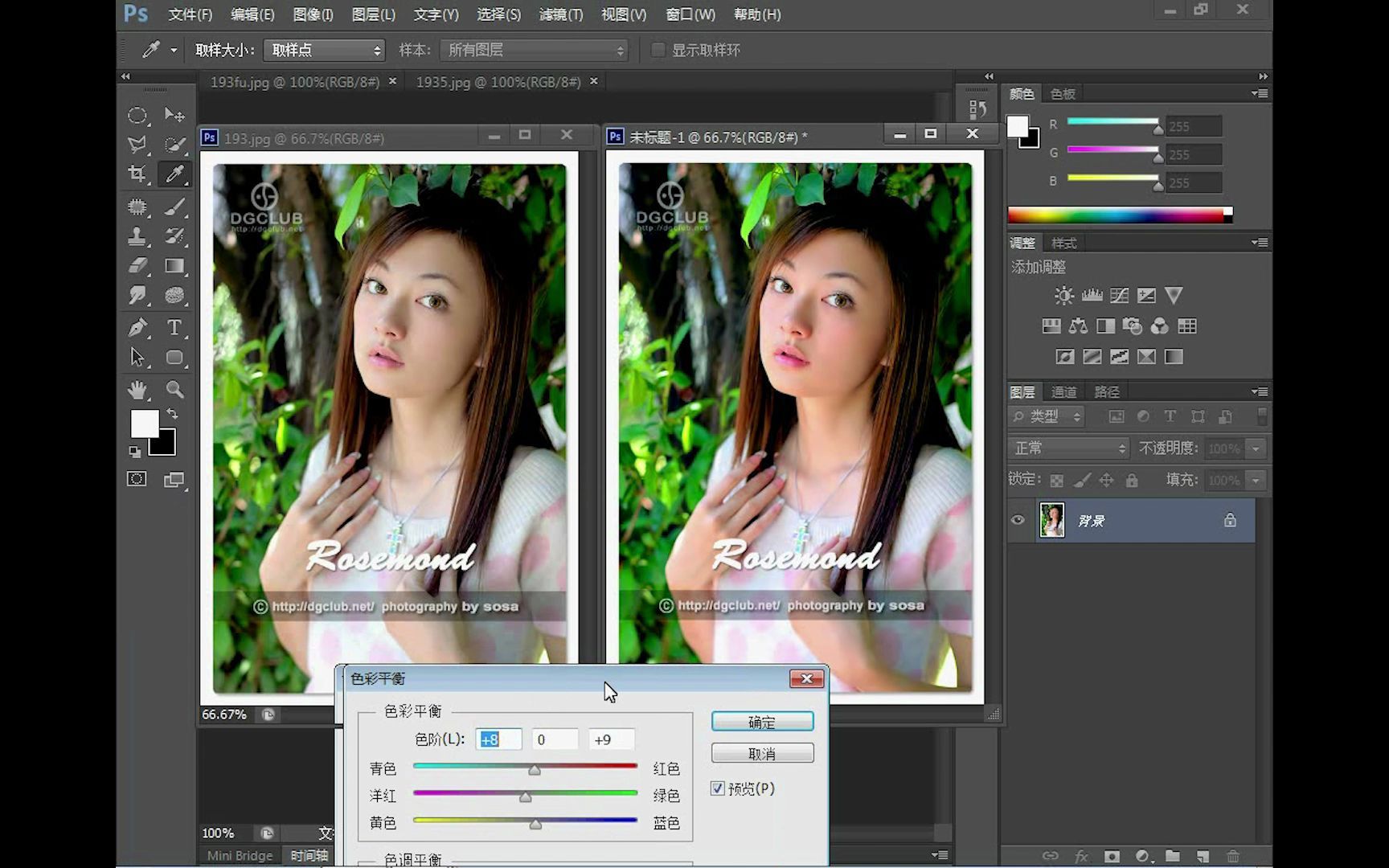
Task: Select the Move tool
Action: [174, 116]
